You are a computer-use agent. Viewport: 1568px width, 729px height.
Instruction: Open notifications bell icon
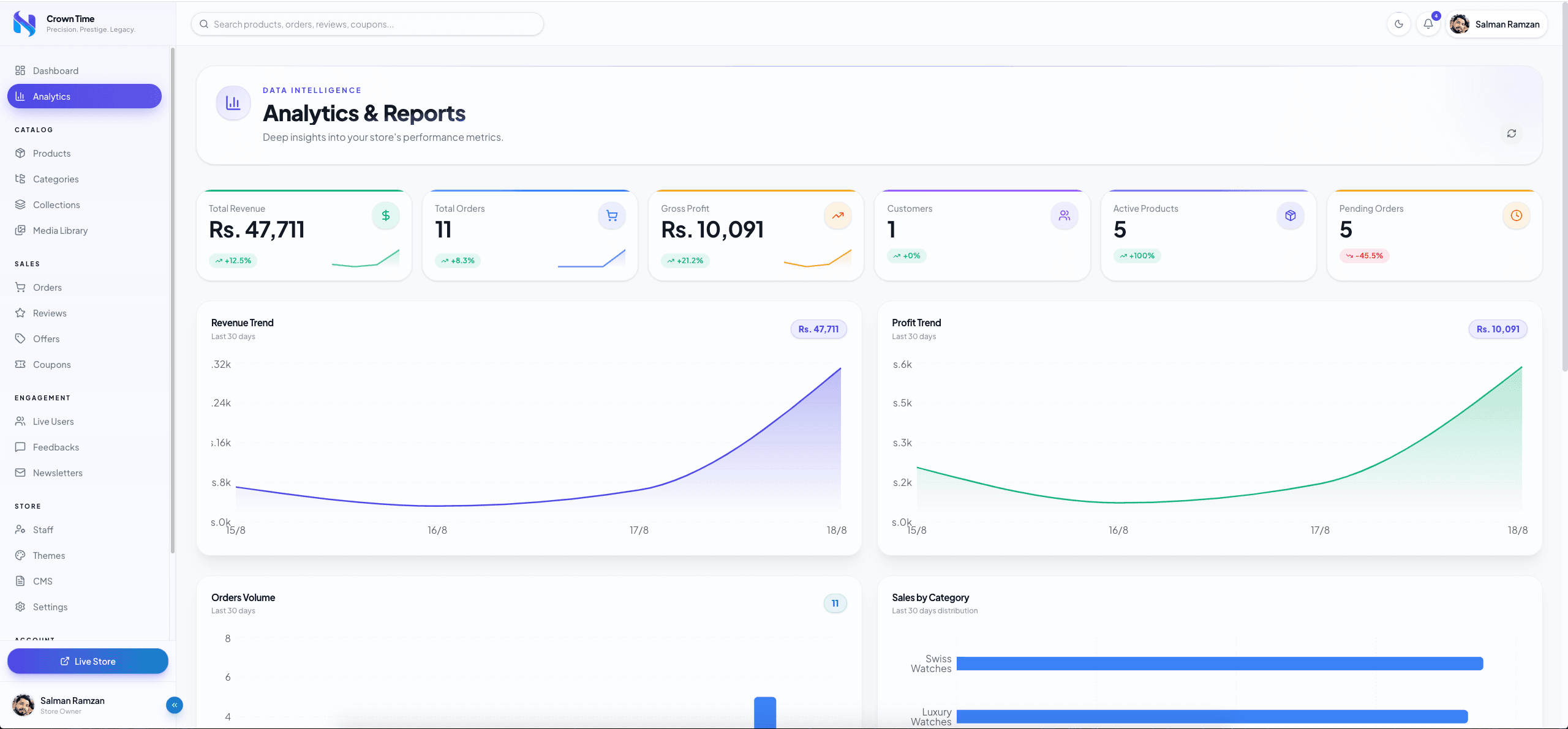[x=1428, y=24]
